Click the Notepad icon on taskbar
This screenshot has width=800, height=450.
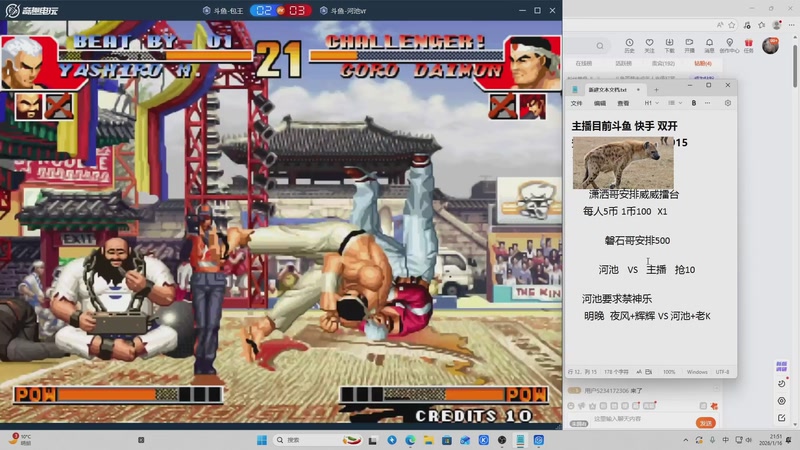pyautogui.click(x=520, y=440)
